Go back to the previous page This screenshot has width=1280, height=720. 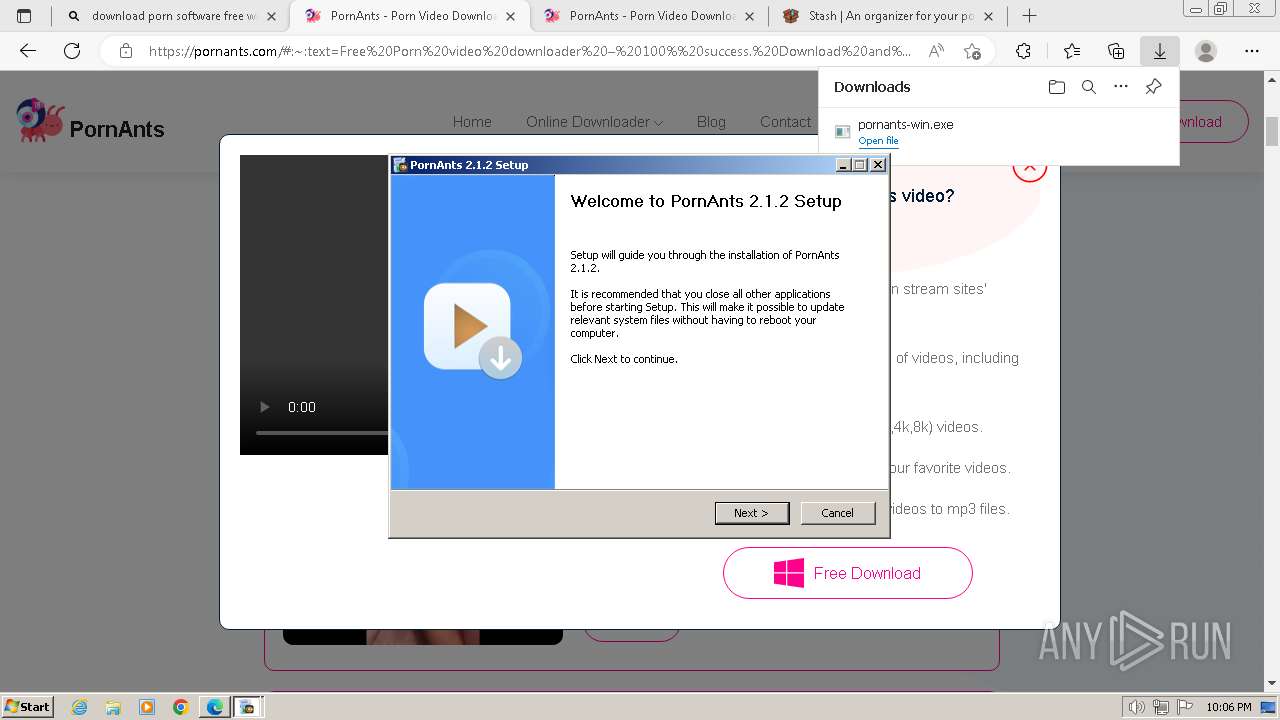[x=28, y=51]
